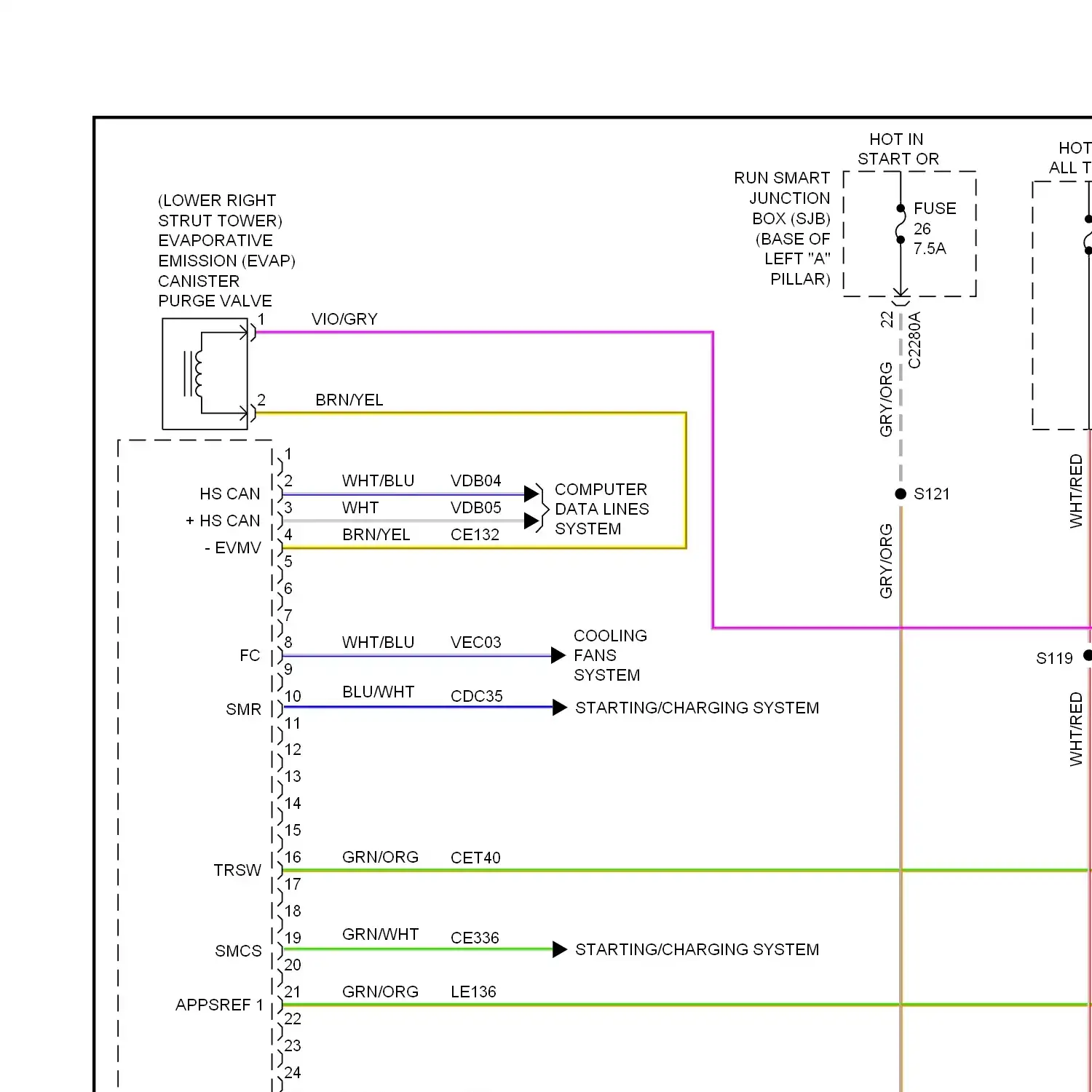Image resolution: width=1092 pixels, height=1092 pixels.
Task: Click the COMPUTER DATA LINES SYSTEM reference
Action: point(601,509)
